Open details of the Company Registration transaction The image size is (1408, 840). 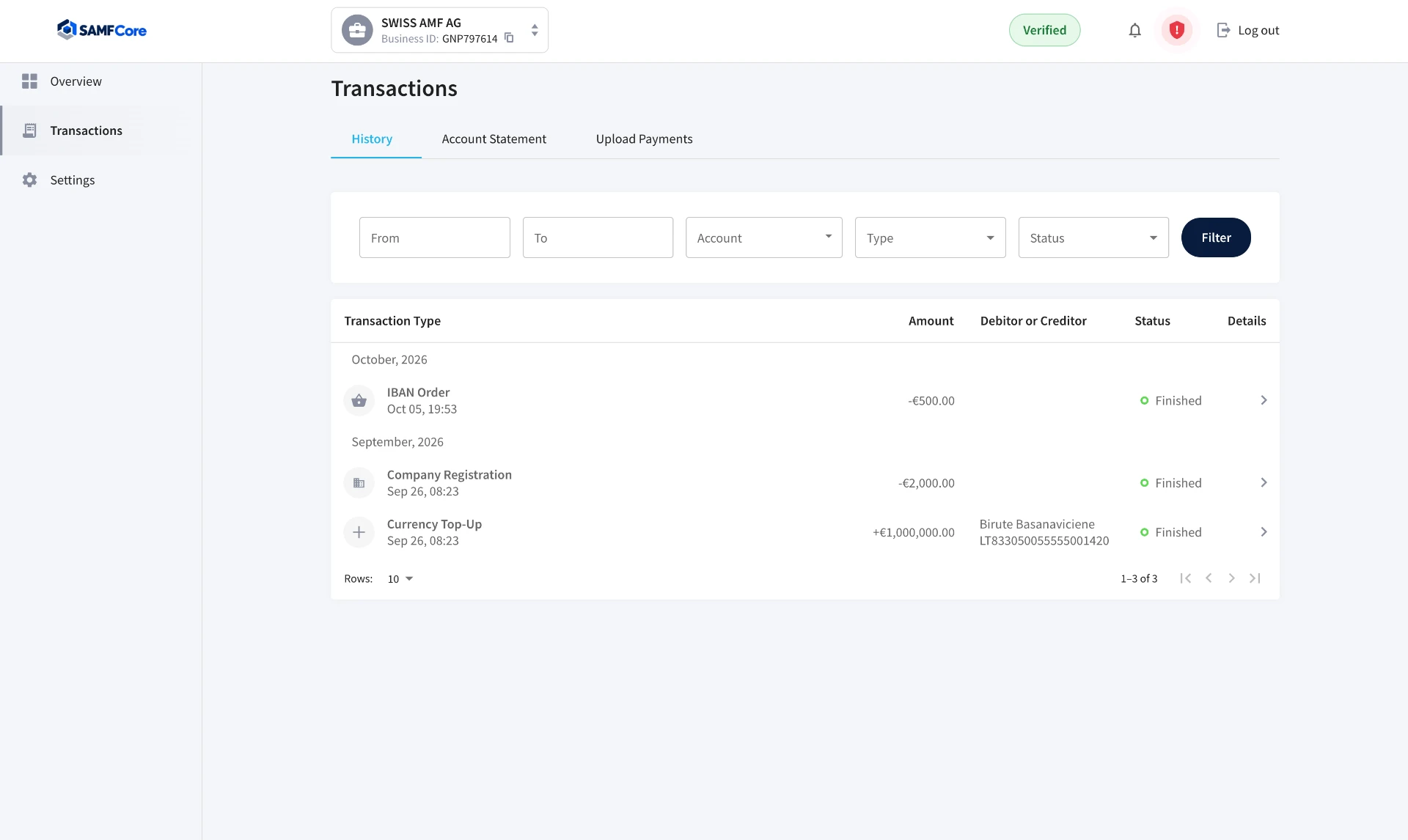point(1264,482)
